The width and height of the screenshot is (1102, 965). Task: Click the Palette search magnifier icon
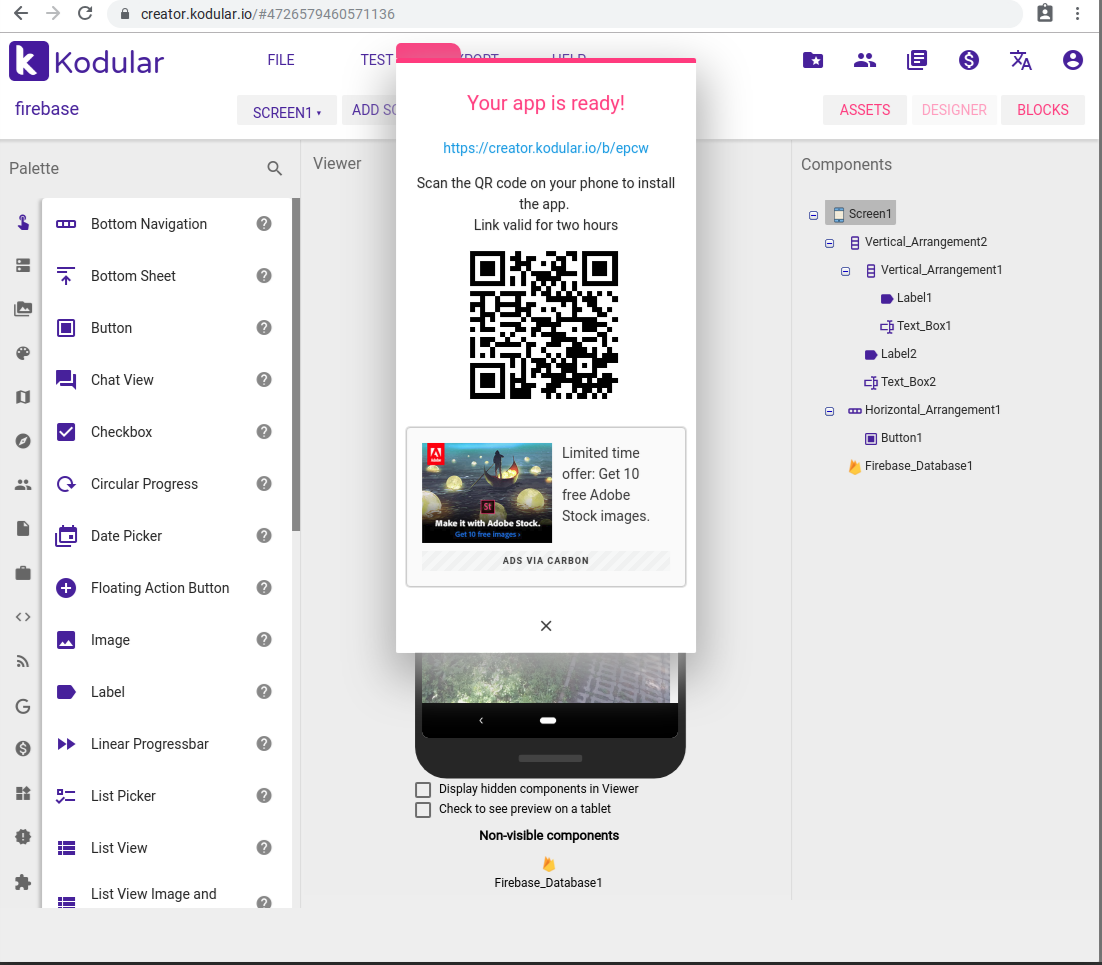[275, 169]
